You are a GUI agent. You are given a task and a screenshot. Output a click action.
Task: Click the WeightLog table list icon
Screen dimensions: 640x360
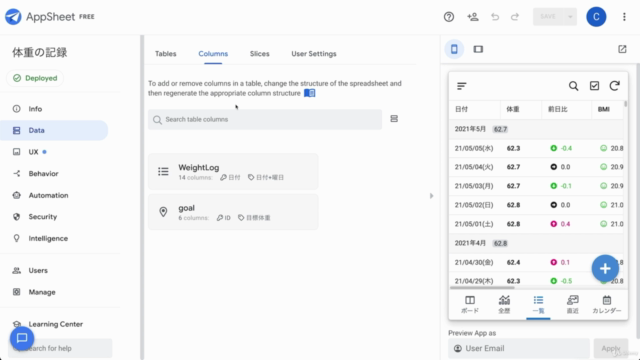point(163,171)
